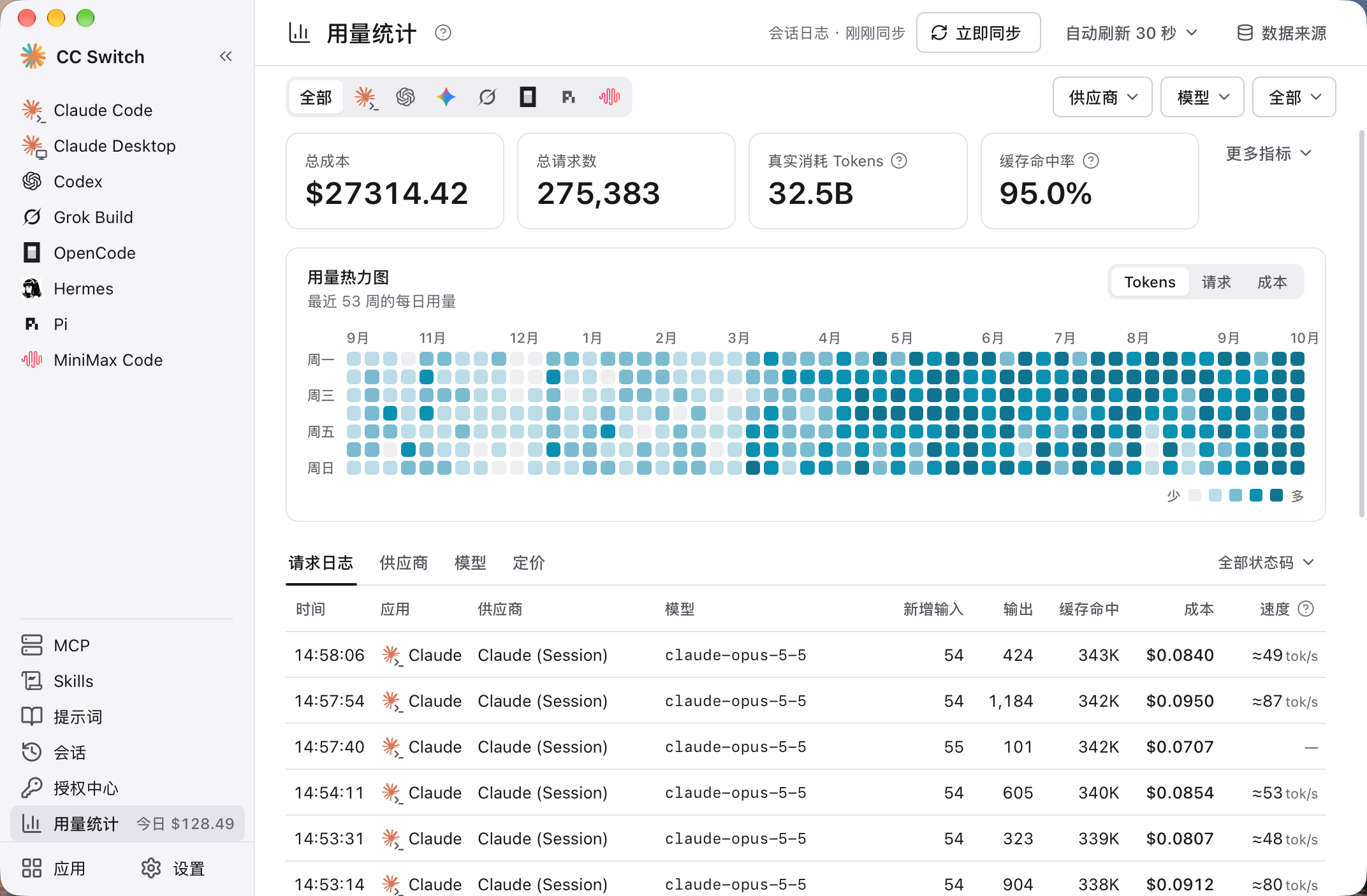The width and height of the screenshot is (1367, 896).
Task: Expand 更多指标 dropdown
Action: 1269,154
